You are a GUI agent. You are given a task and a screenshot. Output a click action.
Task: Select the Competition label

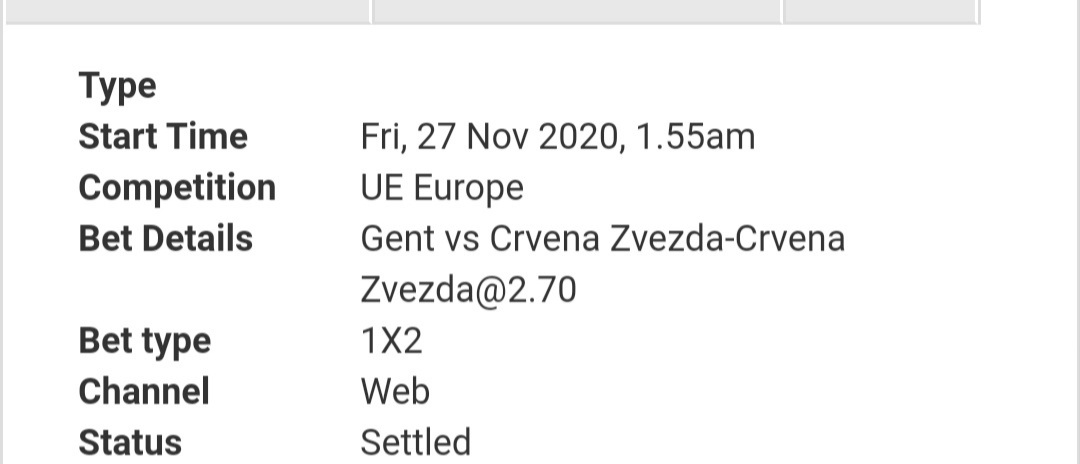click(177, 187)
